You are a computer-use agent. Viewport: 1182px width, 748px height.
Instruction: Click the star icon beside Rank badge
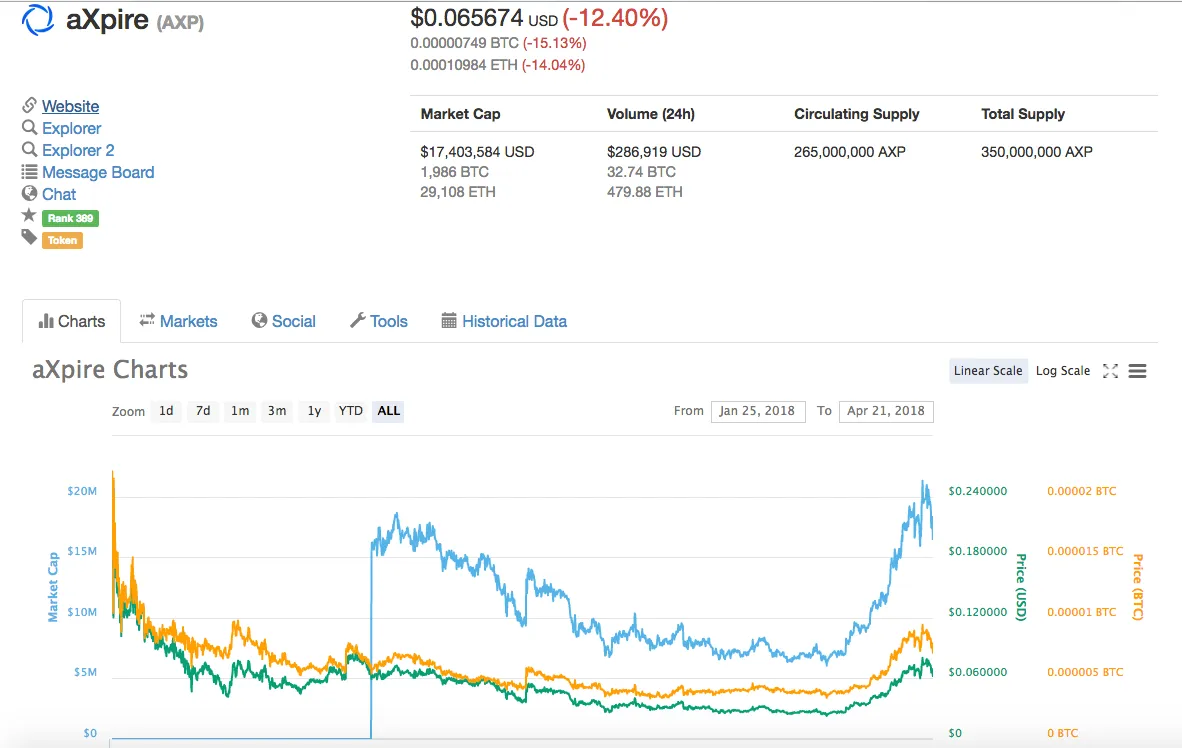29,216
